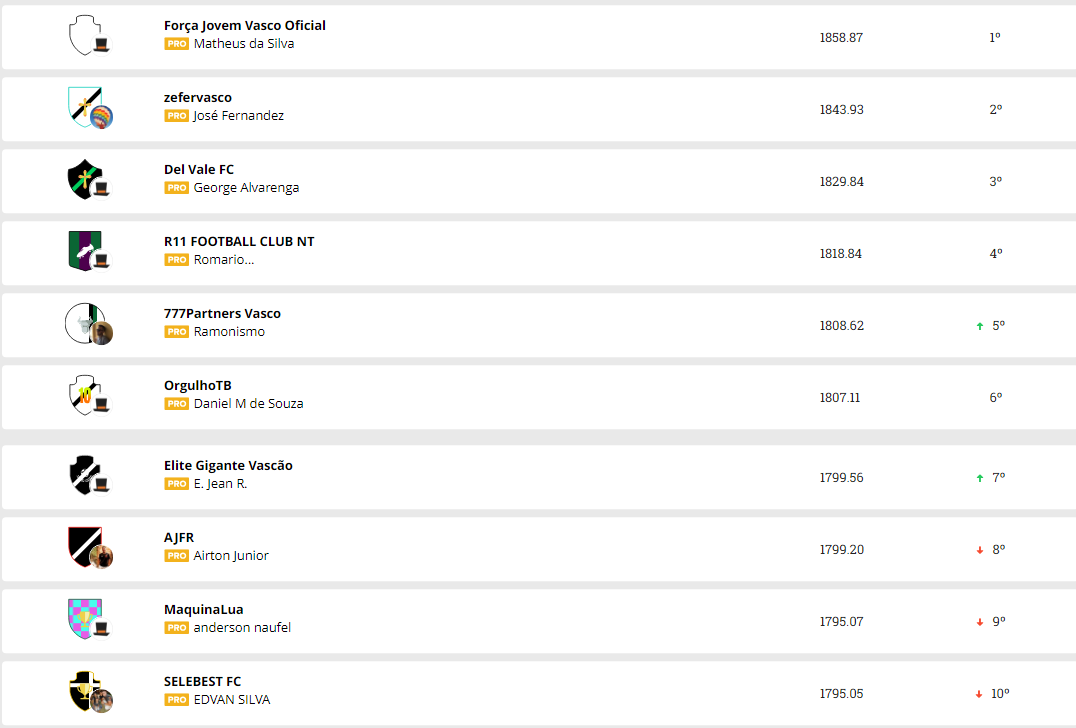Click owner name EDVAN SILVA
This screenshot has width=1076, height=728.
pyautogui.click(x=232, y=700)
